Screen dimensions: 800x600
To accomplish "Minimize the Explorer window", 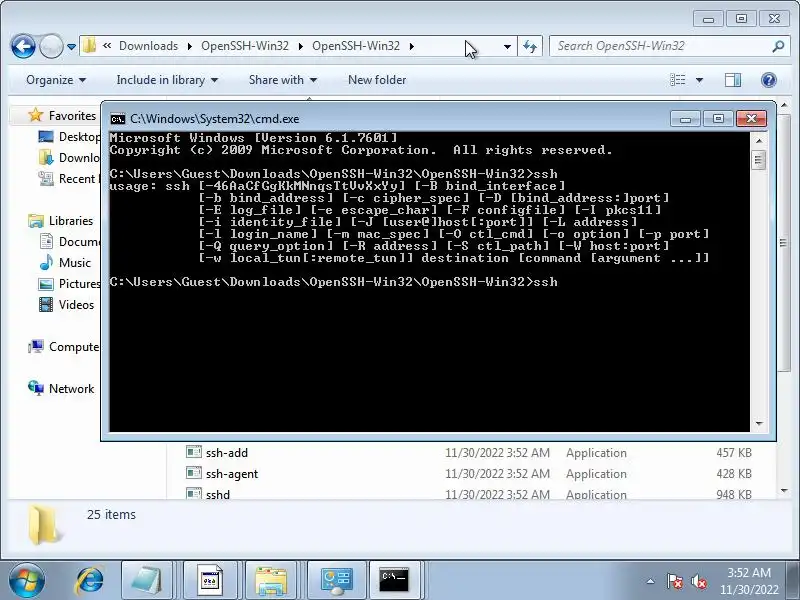I will coord(708,19).
